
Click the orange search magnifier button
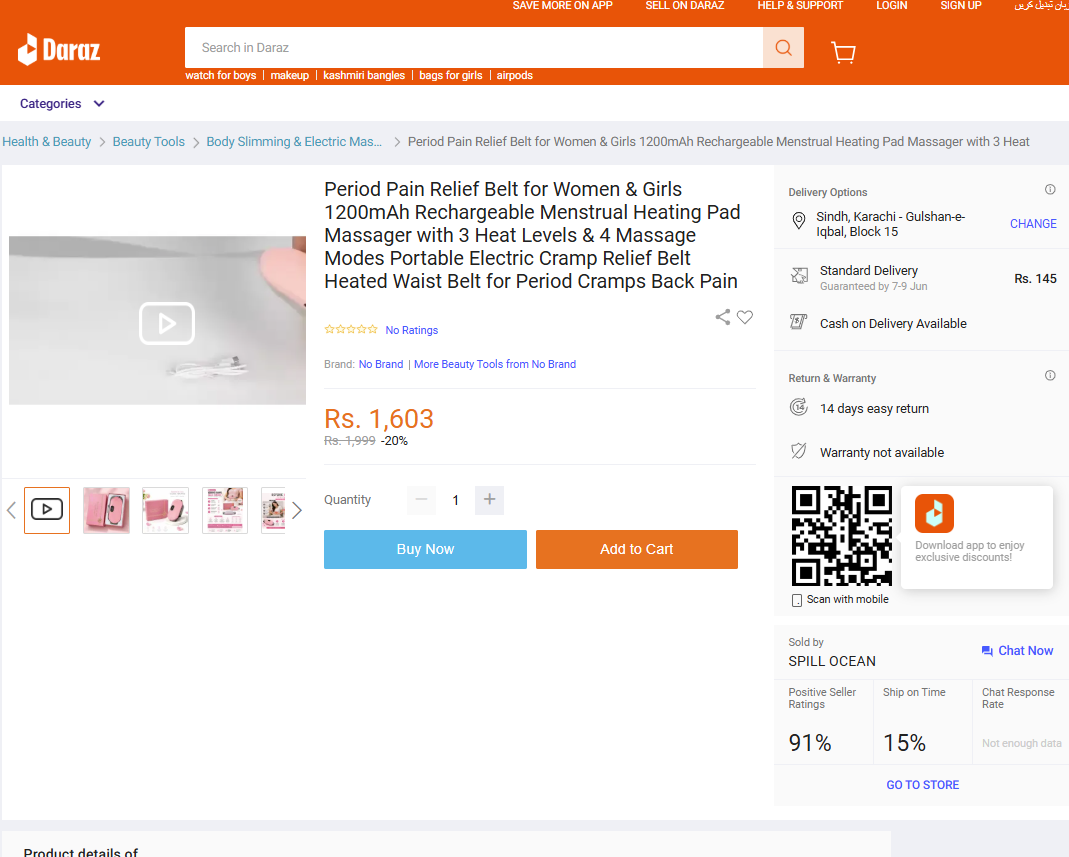(783, 48)
